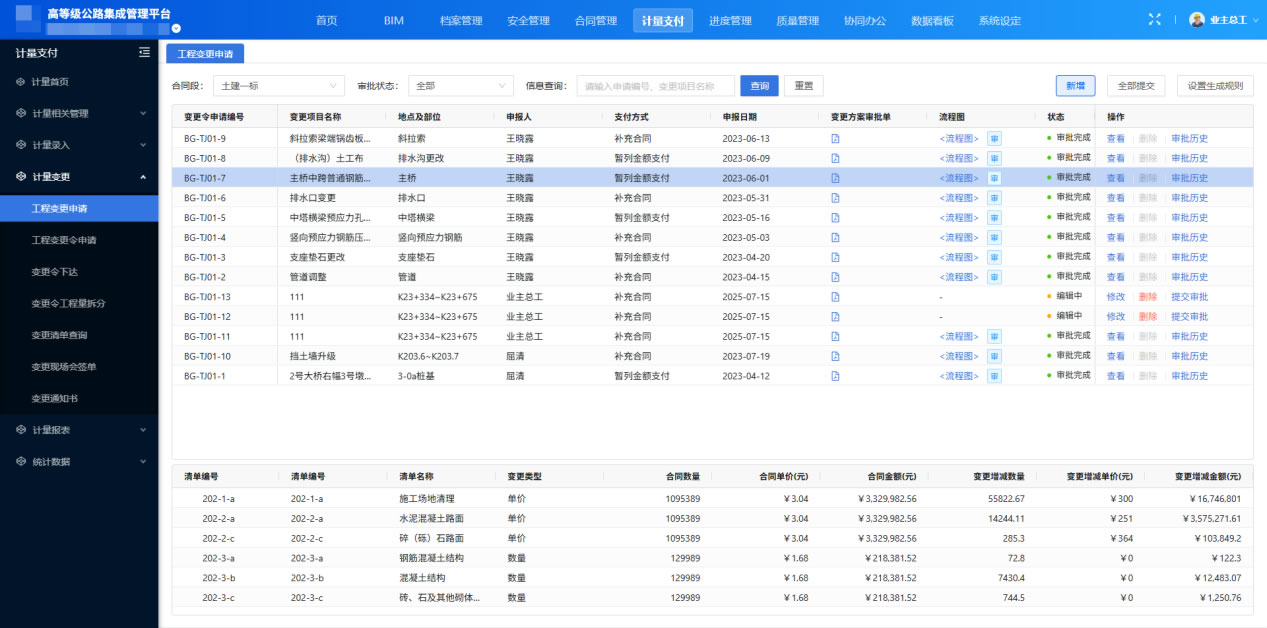This screenshot has width=1267, height=628.
Task: Expand the 计量相关管理 sidebar menu
Action: click(79, 113)
